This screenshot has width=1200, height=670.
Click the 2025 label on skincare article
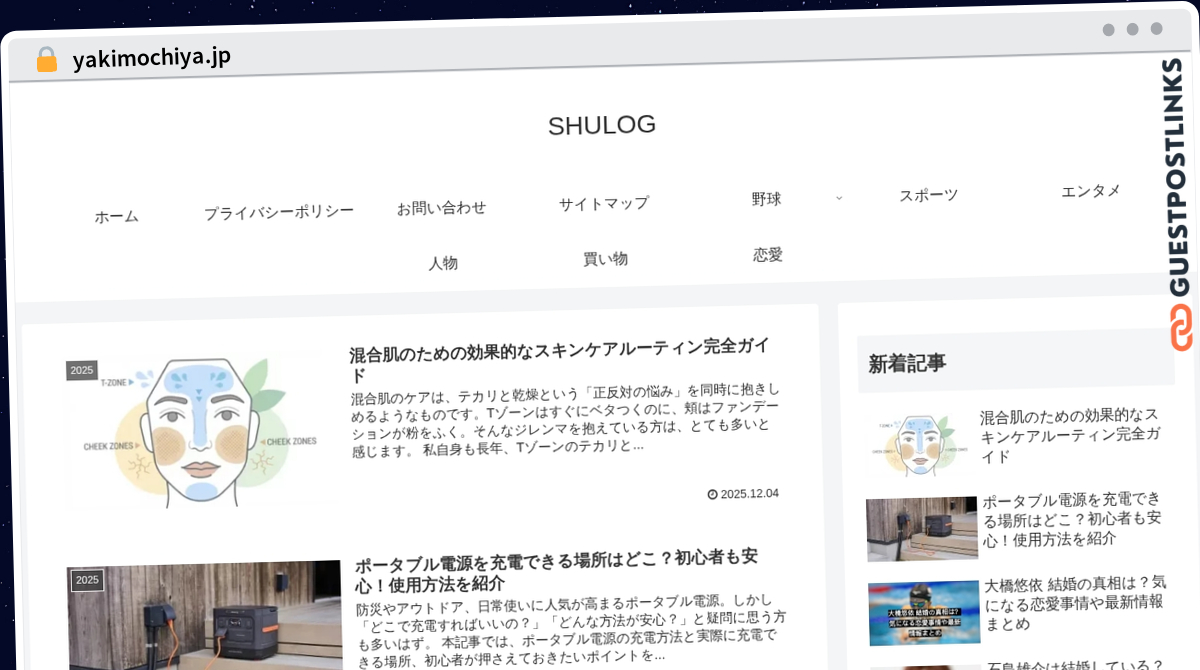[x=82, y=370]
